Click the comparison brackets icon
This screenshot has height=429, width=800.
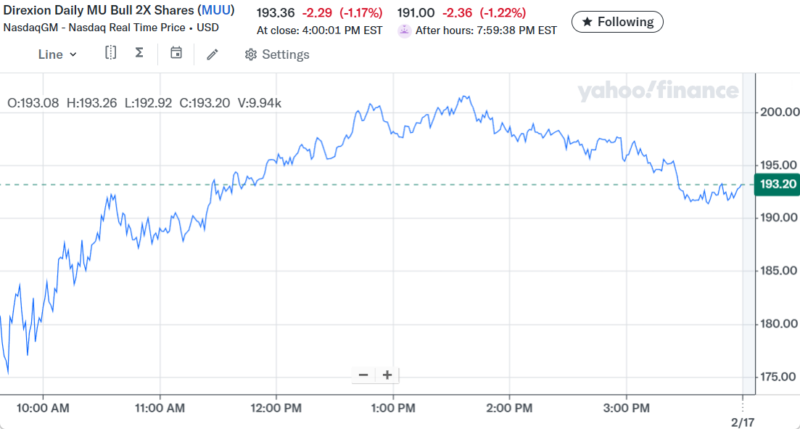click(x=111, y=54)
